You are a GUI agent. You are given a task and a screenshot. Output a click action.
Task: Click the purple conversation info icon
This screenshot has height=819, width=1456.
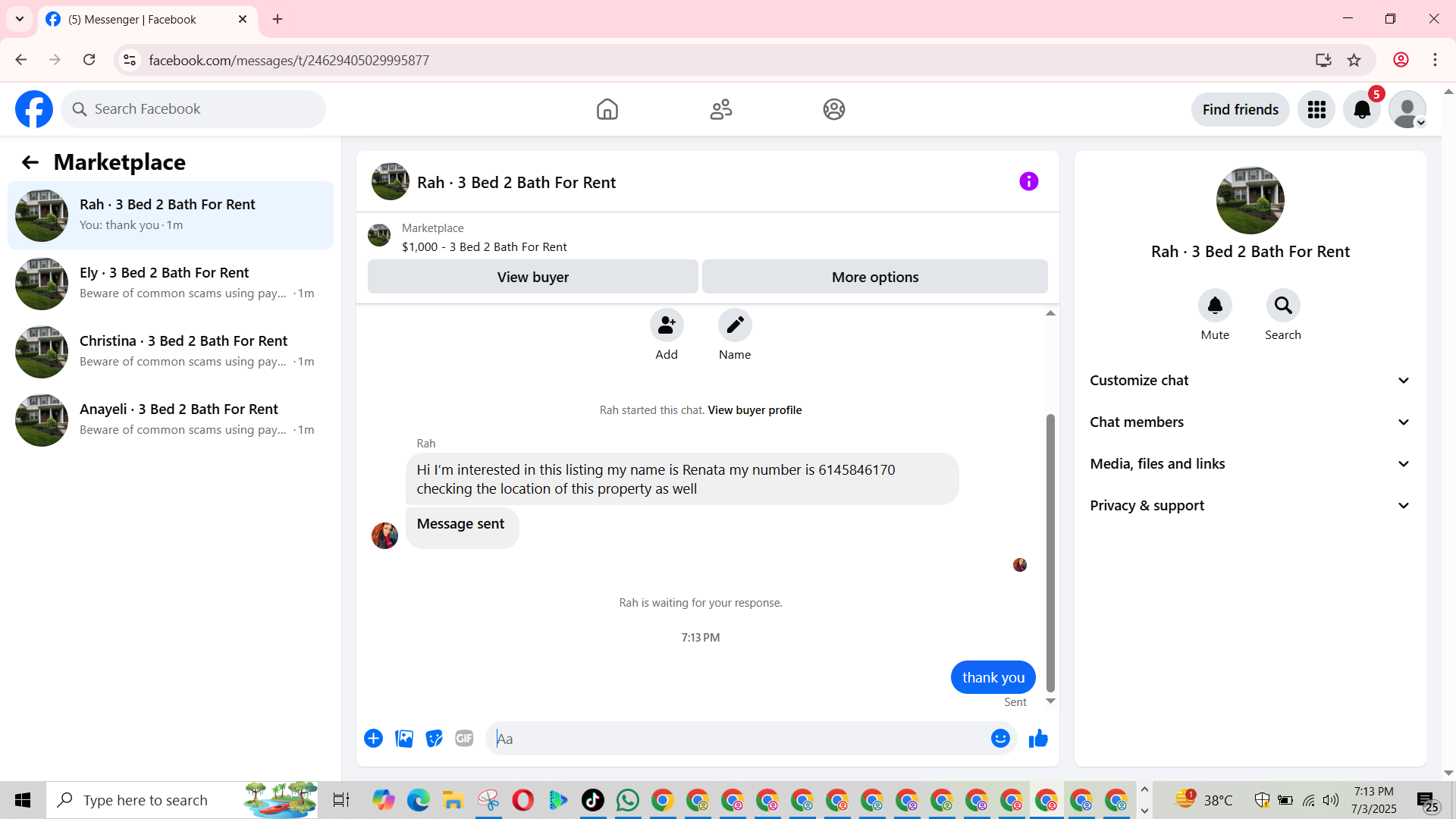click(1028, 181)
